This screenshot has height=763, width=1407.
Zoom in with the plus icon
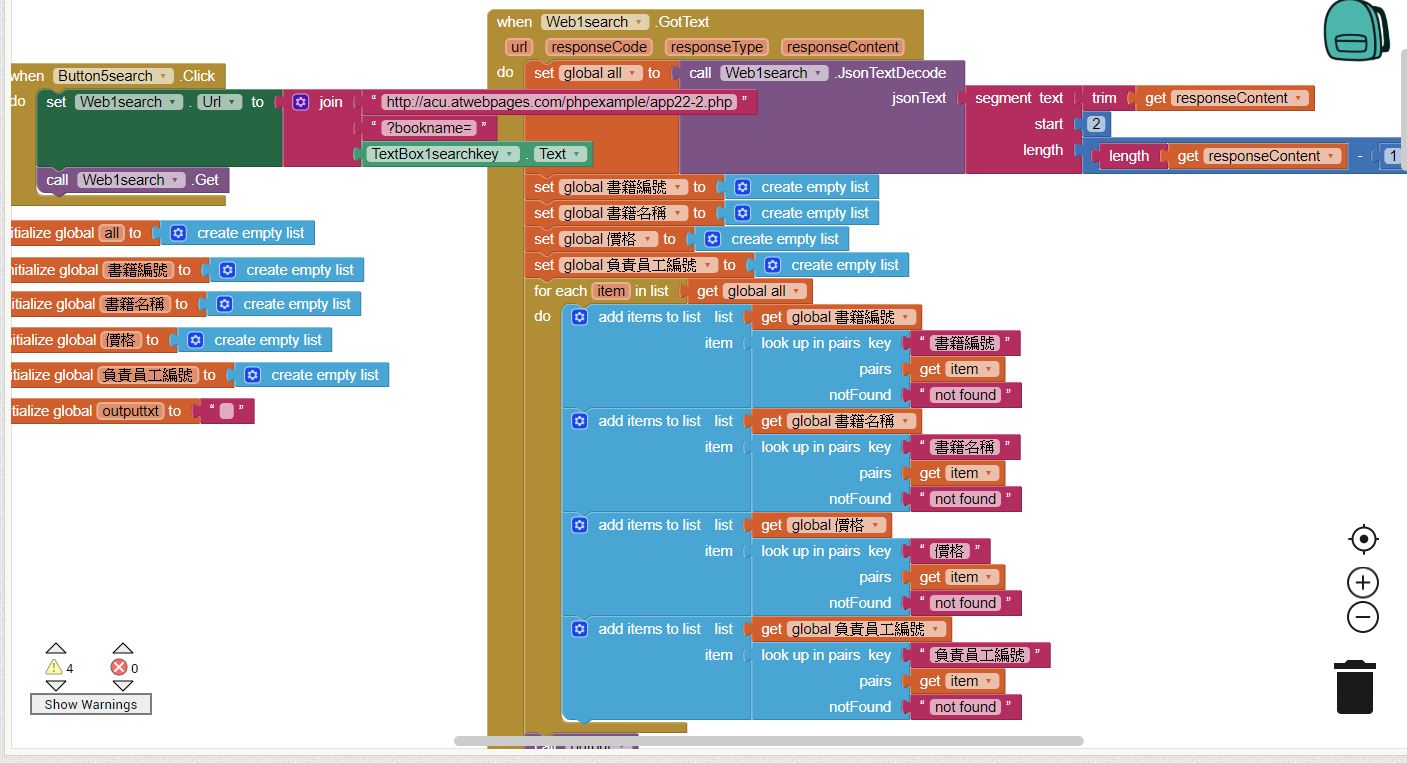pos(1363,583)
